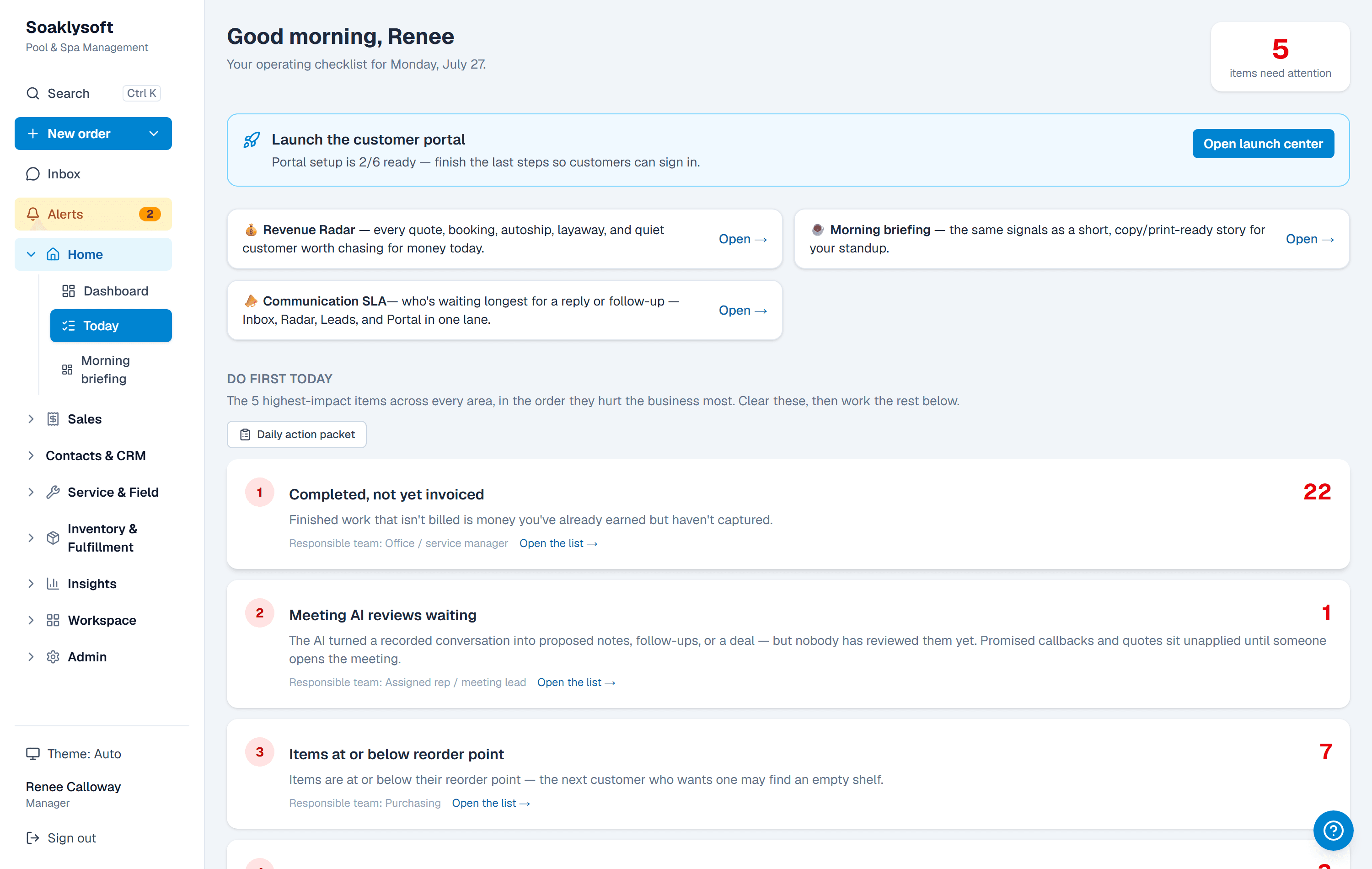
Task: Click the Dashboard grid icon
Action: (x=69, y=291)
